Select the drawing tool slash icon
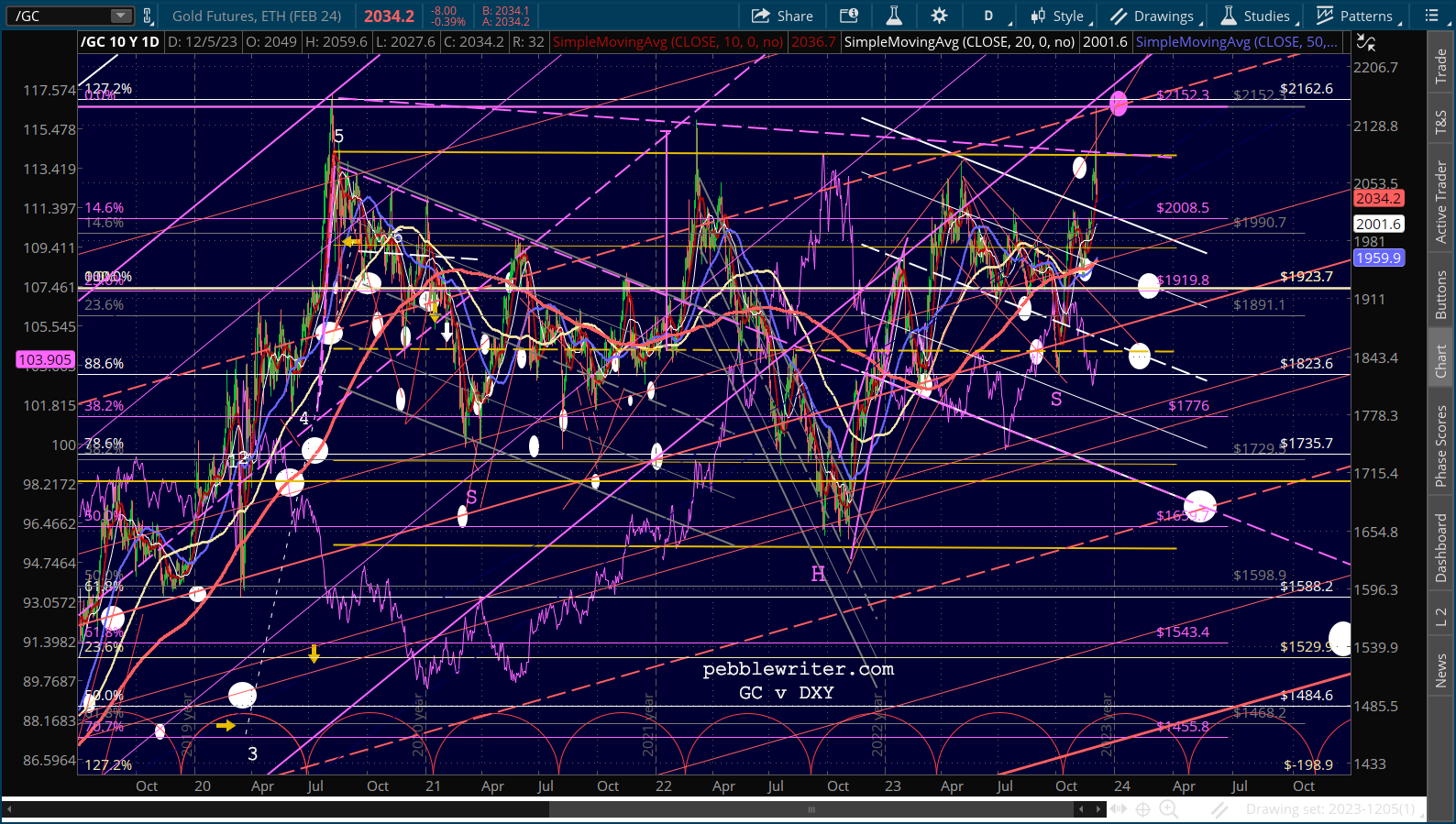1456x824 pixels. (x=1219, y=808)
